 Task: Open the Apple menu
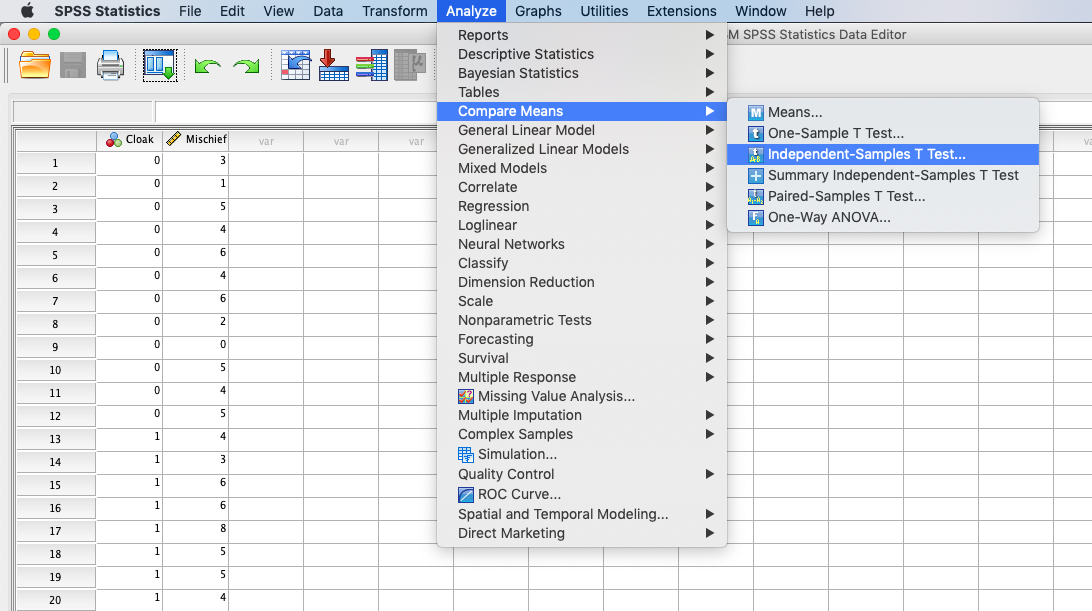pos(27,10)
